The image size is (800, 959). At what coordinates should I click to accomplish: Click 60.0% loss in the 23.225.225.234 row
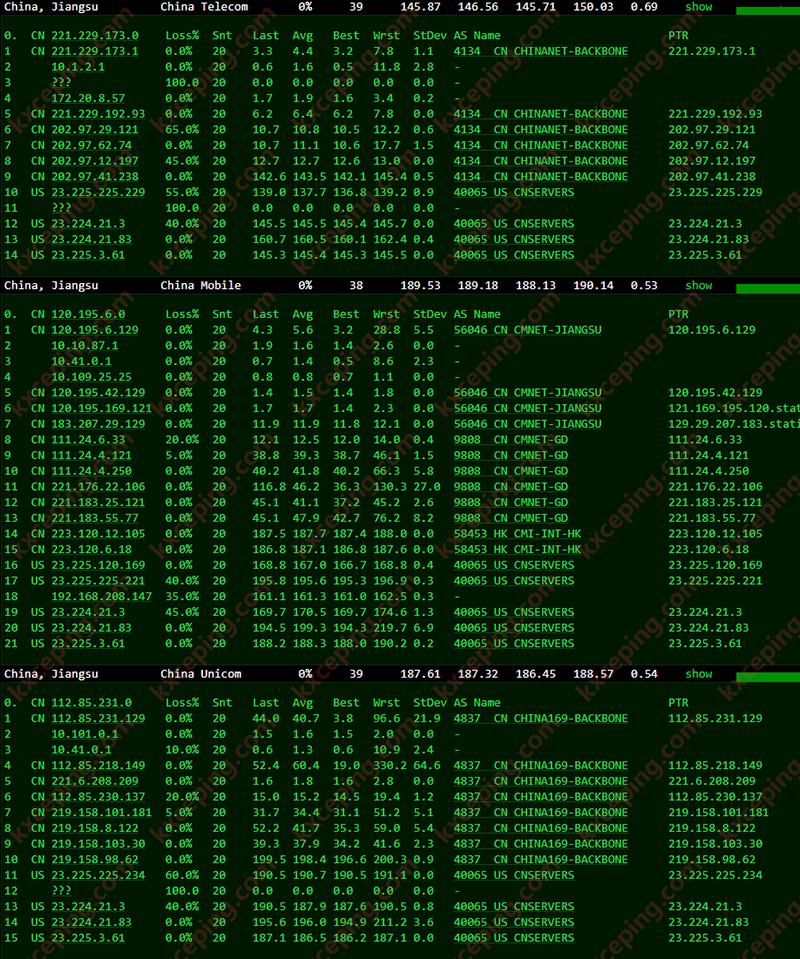(x=182, y=875)
